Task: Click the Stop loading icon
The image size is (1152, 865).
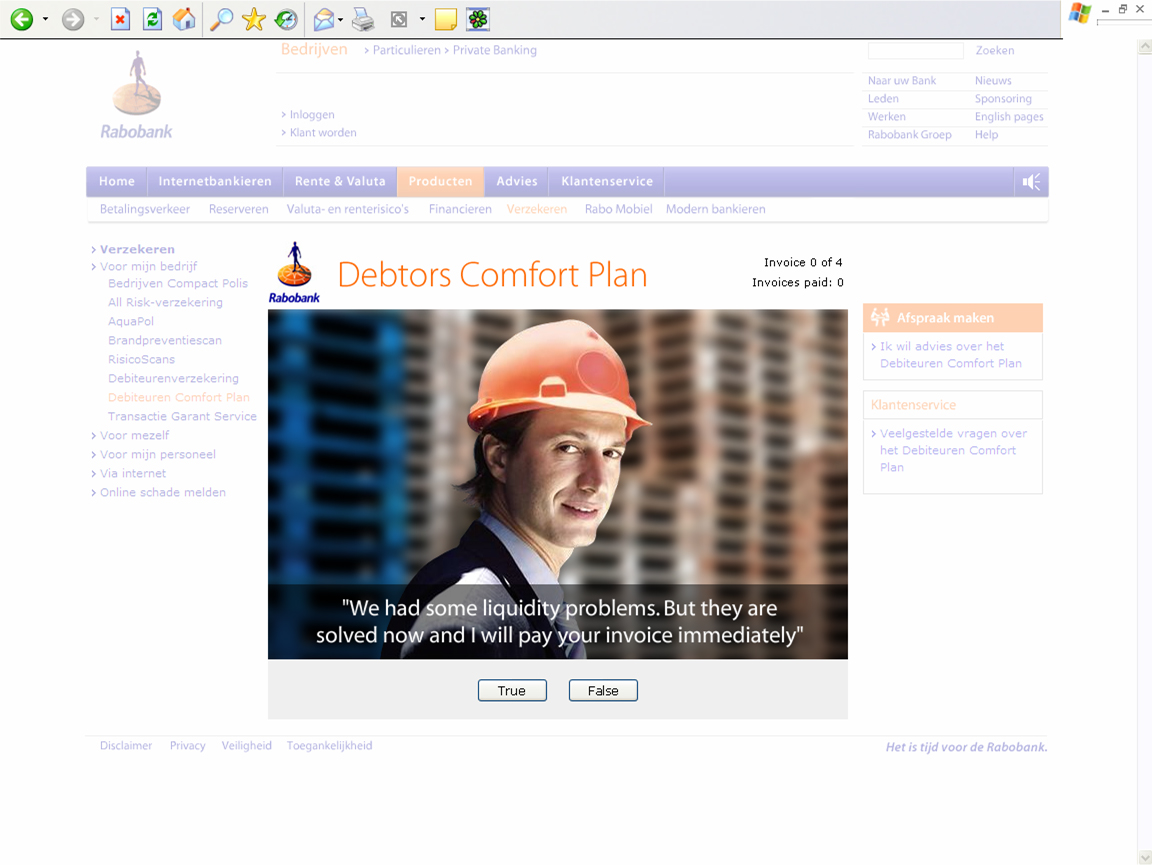Action: pos(120,19)
